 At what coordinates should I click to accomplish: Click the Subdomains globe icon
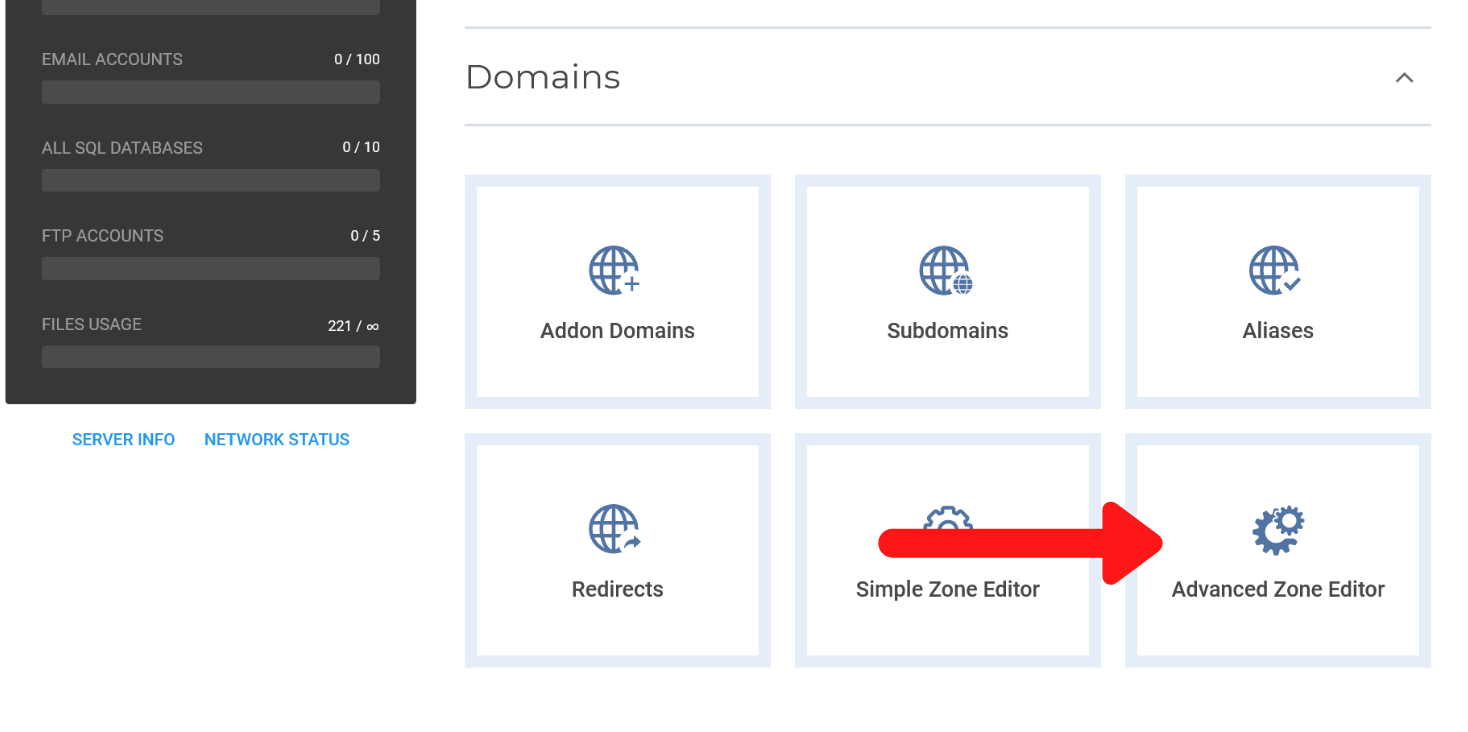pyautogui.click(x=945, y=269)
